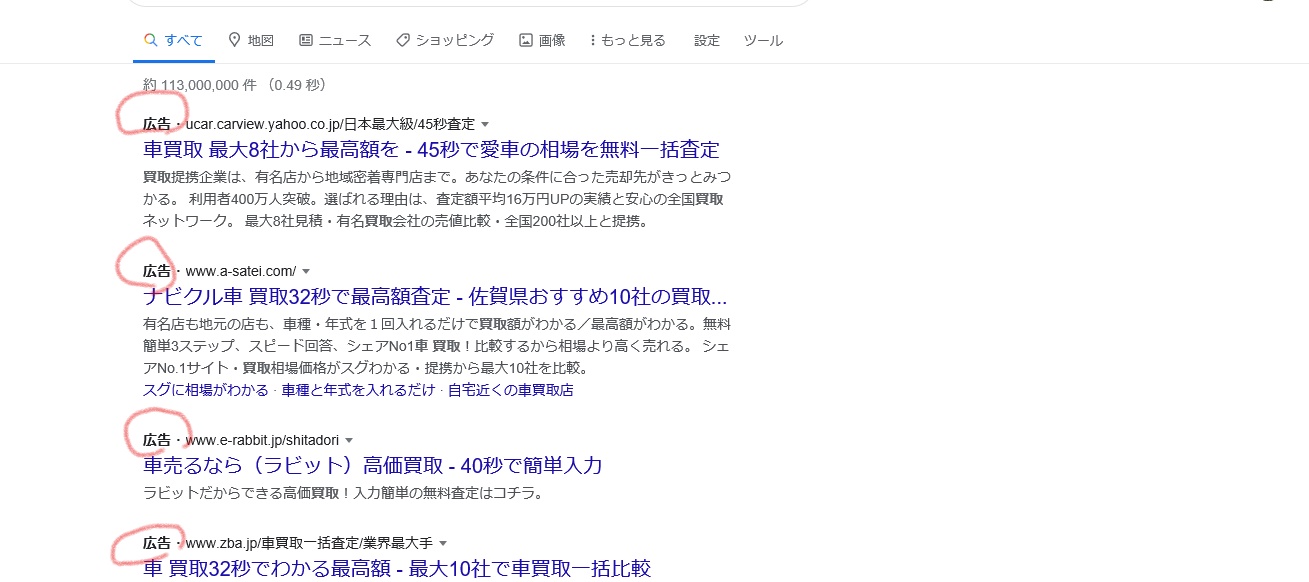Click the tag icon for ショッピング
1309x582 pixels.
tap(403, 40)
